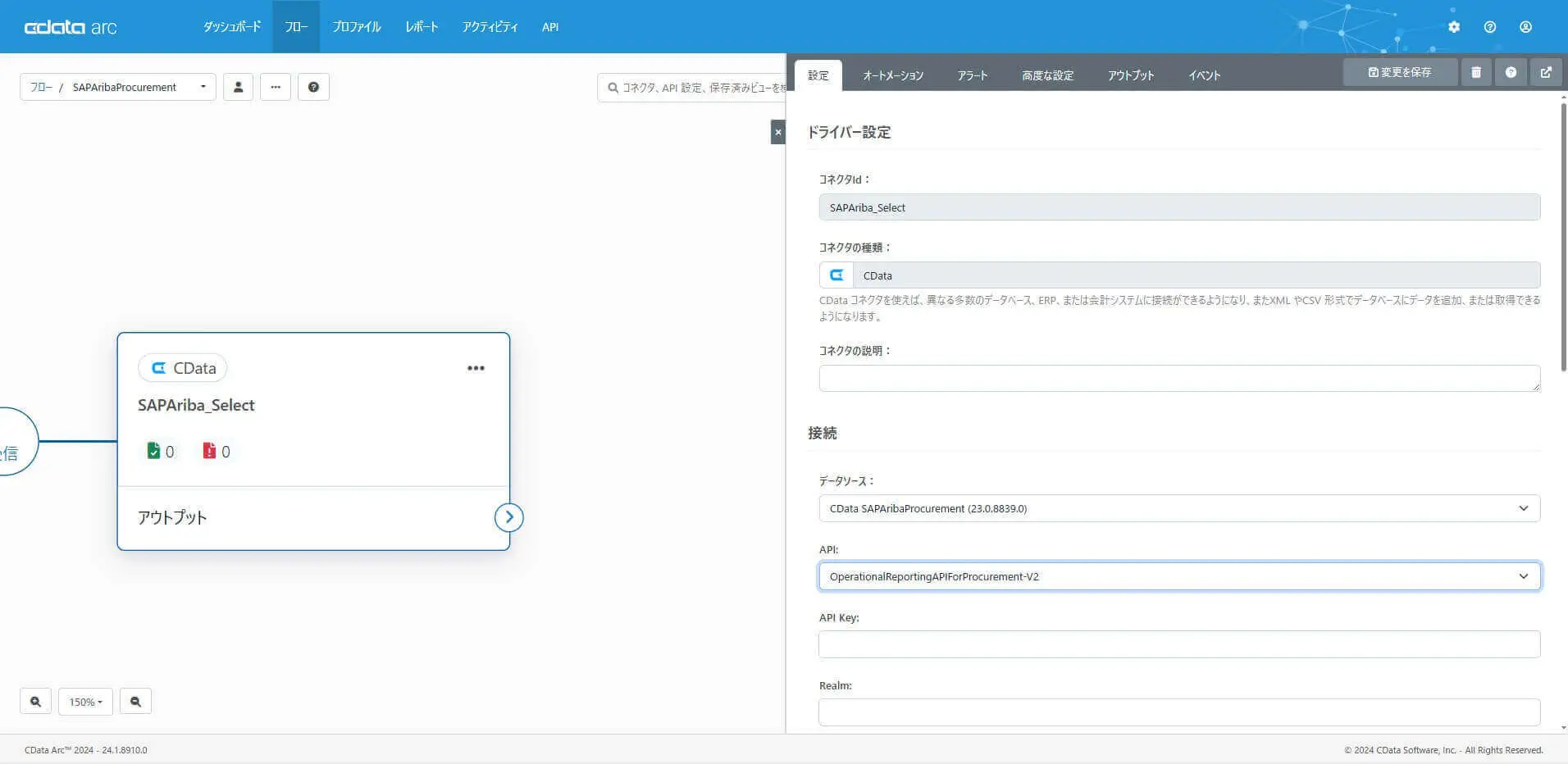Open the flow help icon button
1568x764 pixels.
[x=313, y=87]
